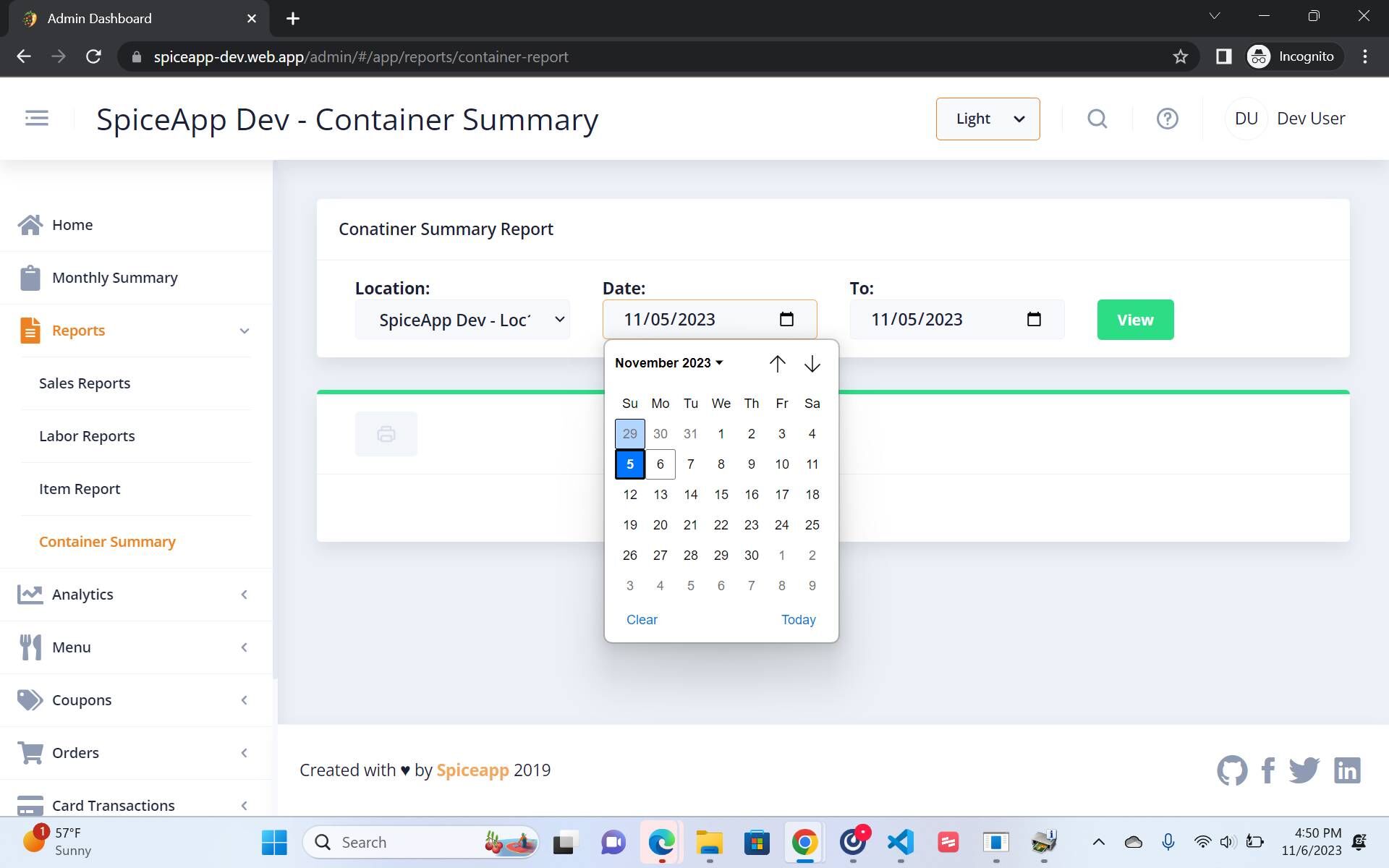Open the LinkedIn footer icon

point(1347,770)
